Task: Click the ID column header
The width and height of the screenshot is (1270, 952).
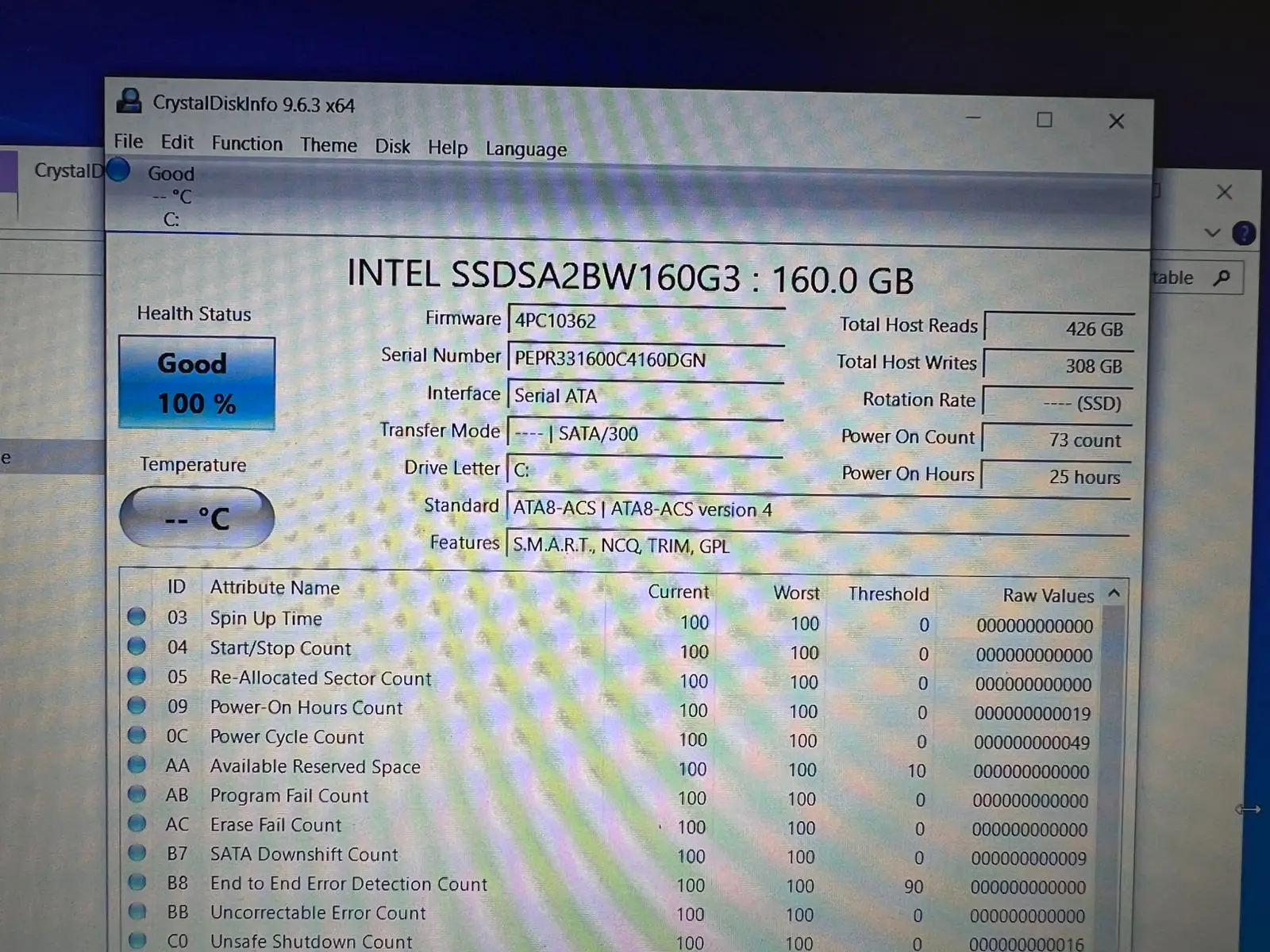Action: click(176, 587)
